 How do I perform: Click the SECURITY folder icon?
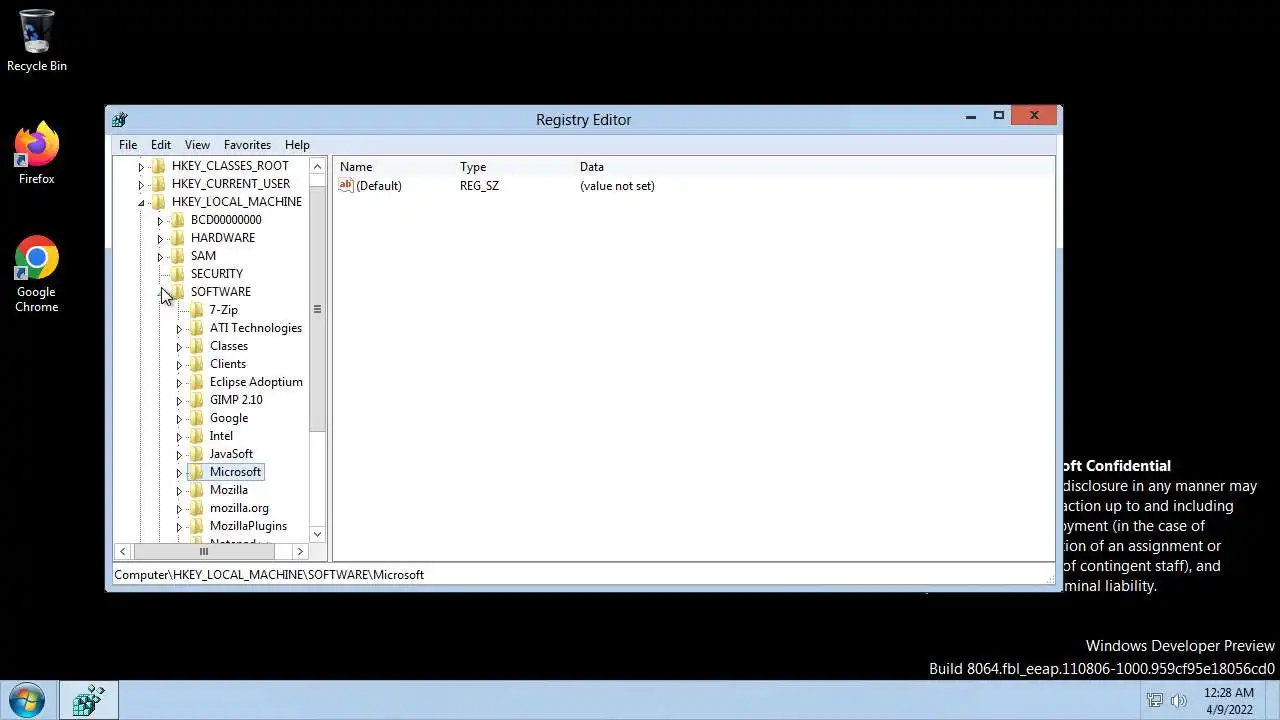click(x=177, y=274)
